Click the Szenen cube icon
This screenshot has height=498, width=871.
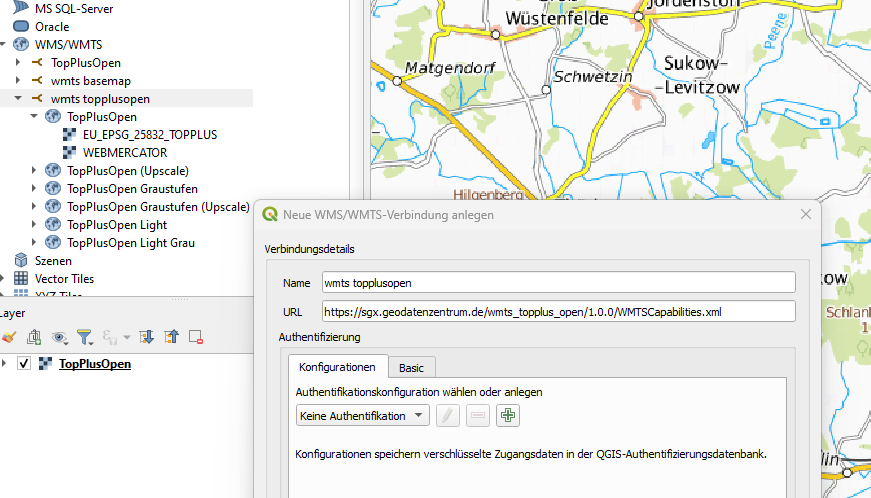click(x=21, y=260)
